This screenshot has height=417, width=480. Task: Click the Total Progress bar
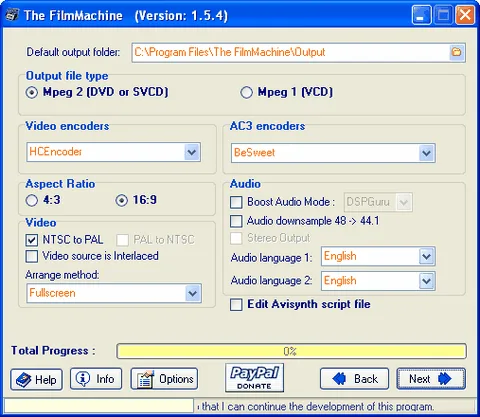(x=291, y=351)
